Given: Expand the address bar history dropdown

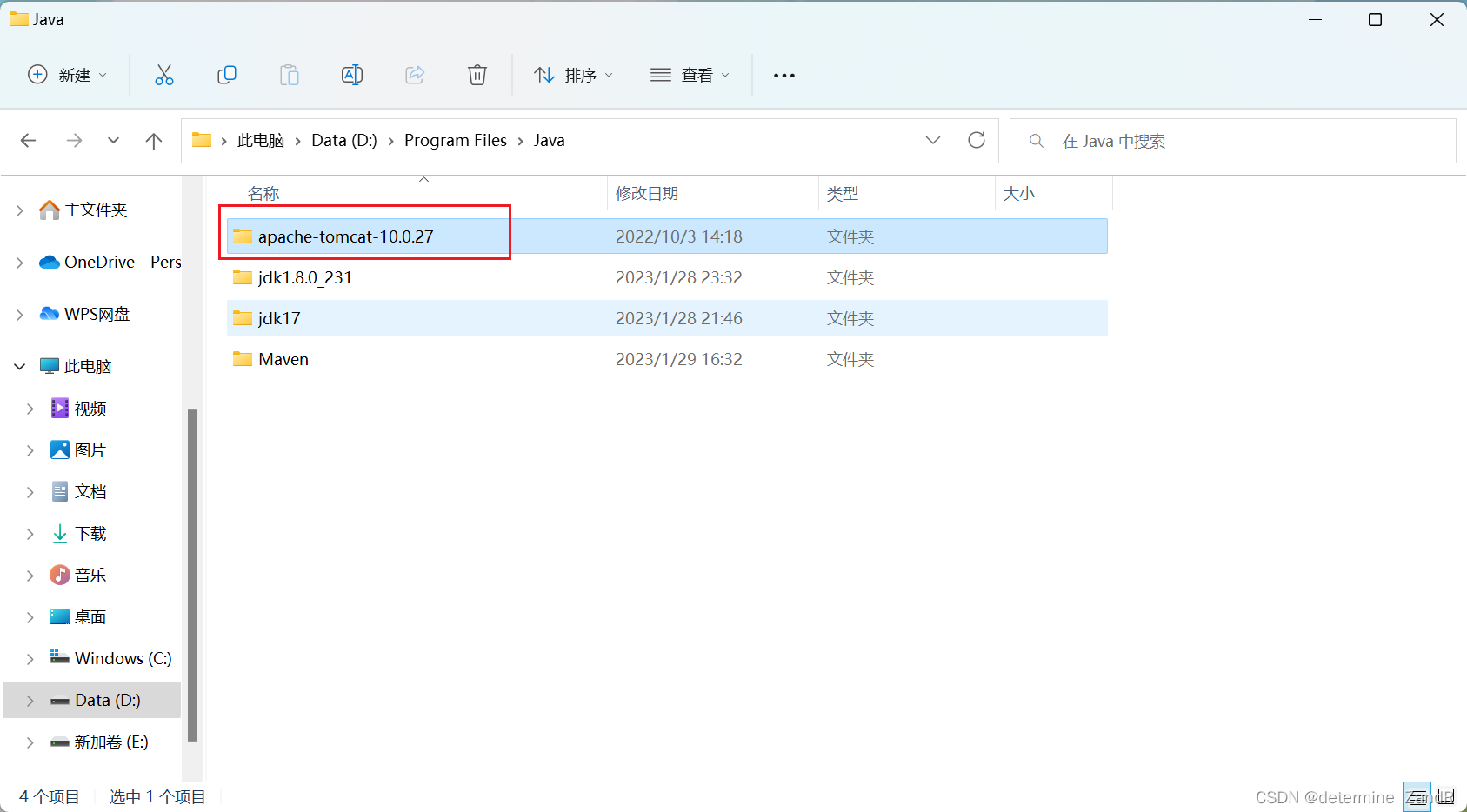Looking at the screenshot, I should coord(933,140).
